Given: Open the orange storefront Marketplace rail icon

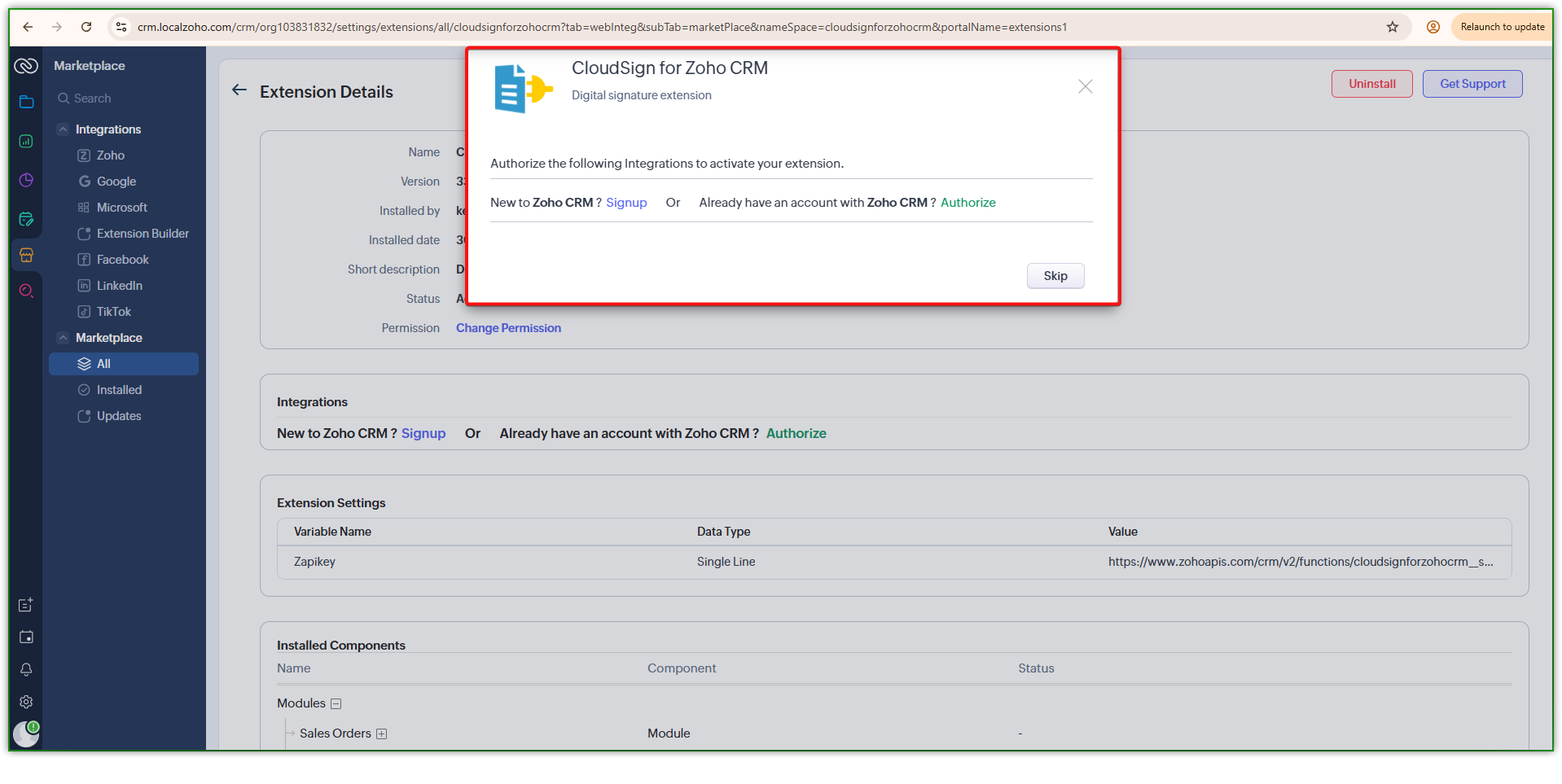Looking at the screenshot, I should 26,255.
